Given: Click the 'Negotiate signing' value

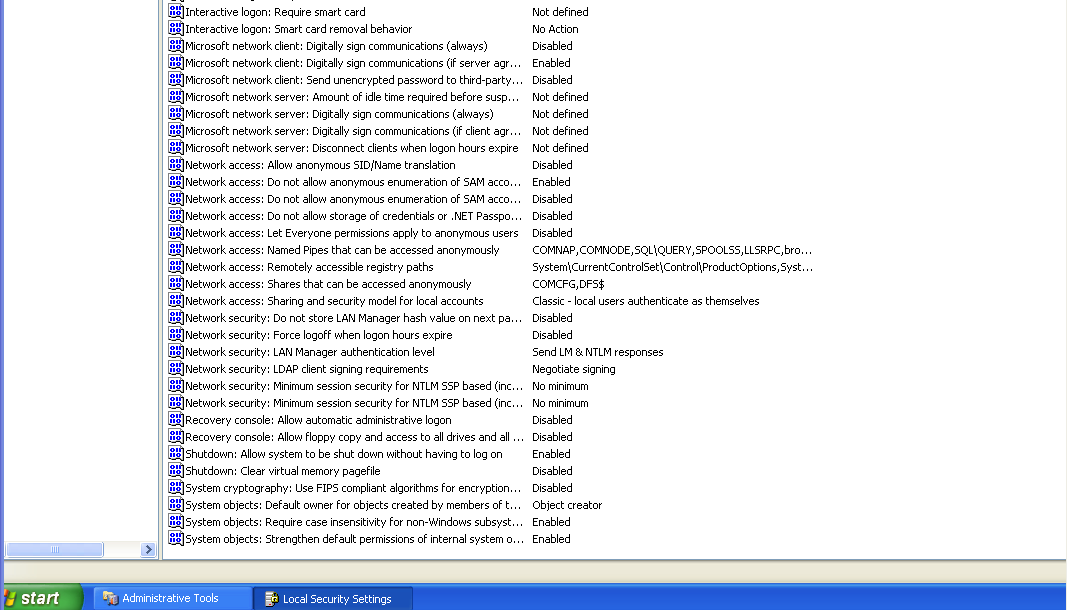Looking at the screenshot, I should tap(574, 369).
